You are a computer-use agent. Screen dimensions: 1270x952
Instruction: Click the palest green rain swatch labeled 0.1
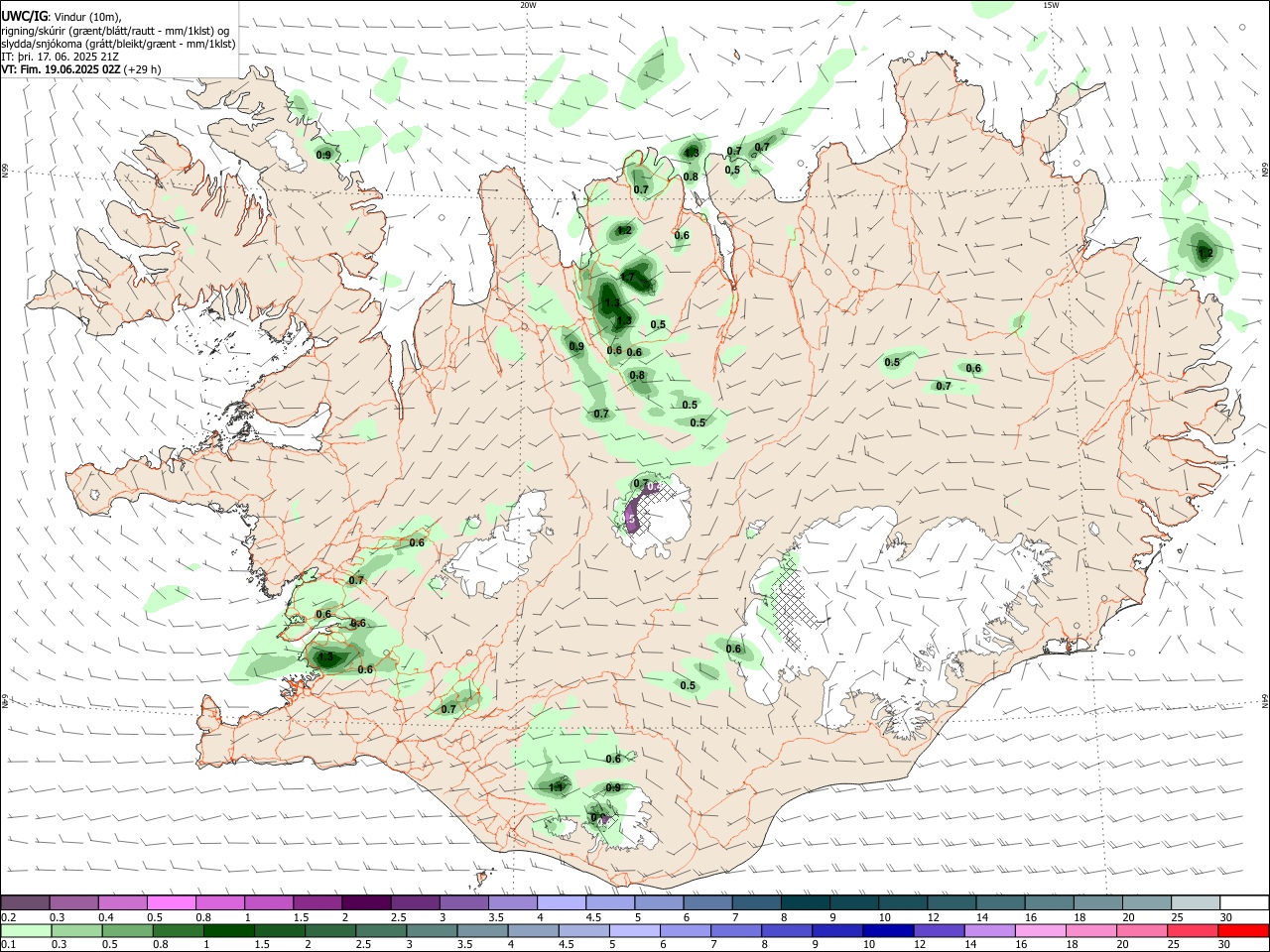tap(26, 930)
